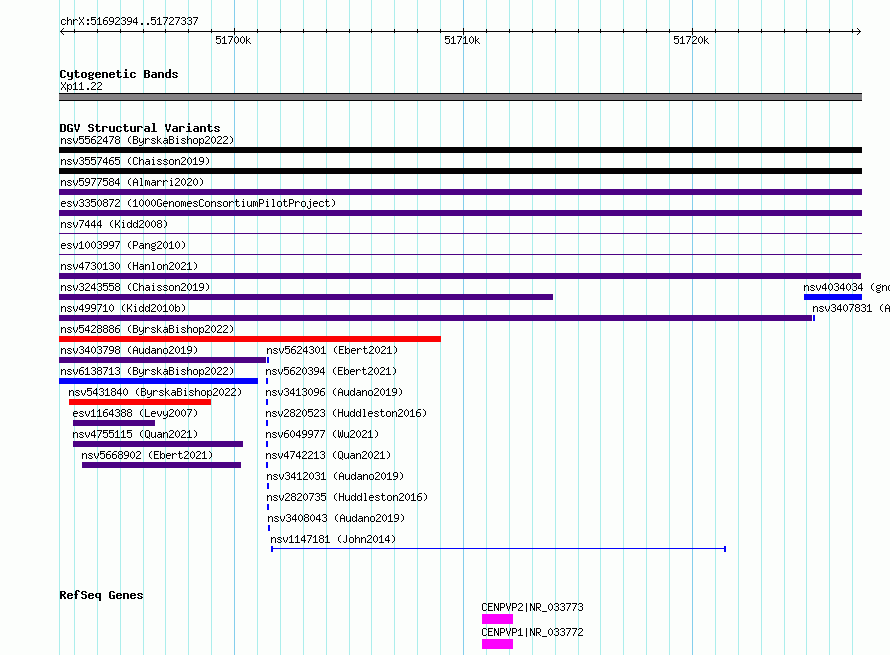Click the purple bar under esv3350872
Image resolution: width=890 pixels, height=655 pixels.
pos(460,213)
